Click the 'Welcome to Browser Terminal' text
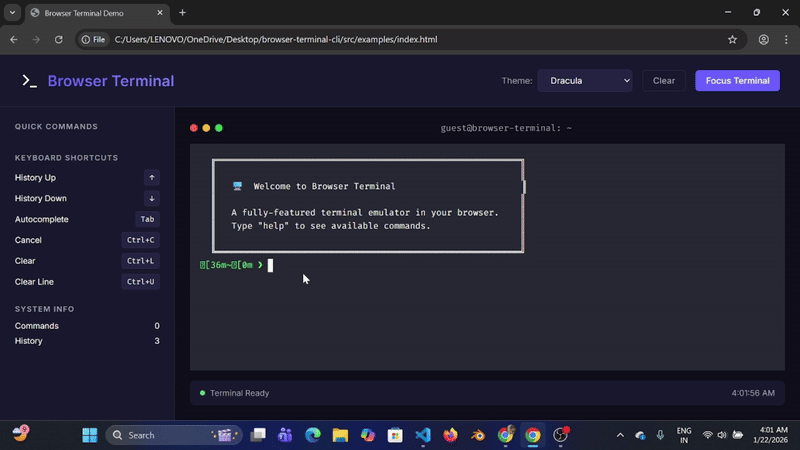The height and width of the screenshot is (450, 800). [x=324, y=186]
